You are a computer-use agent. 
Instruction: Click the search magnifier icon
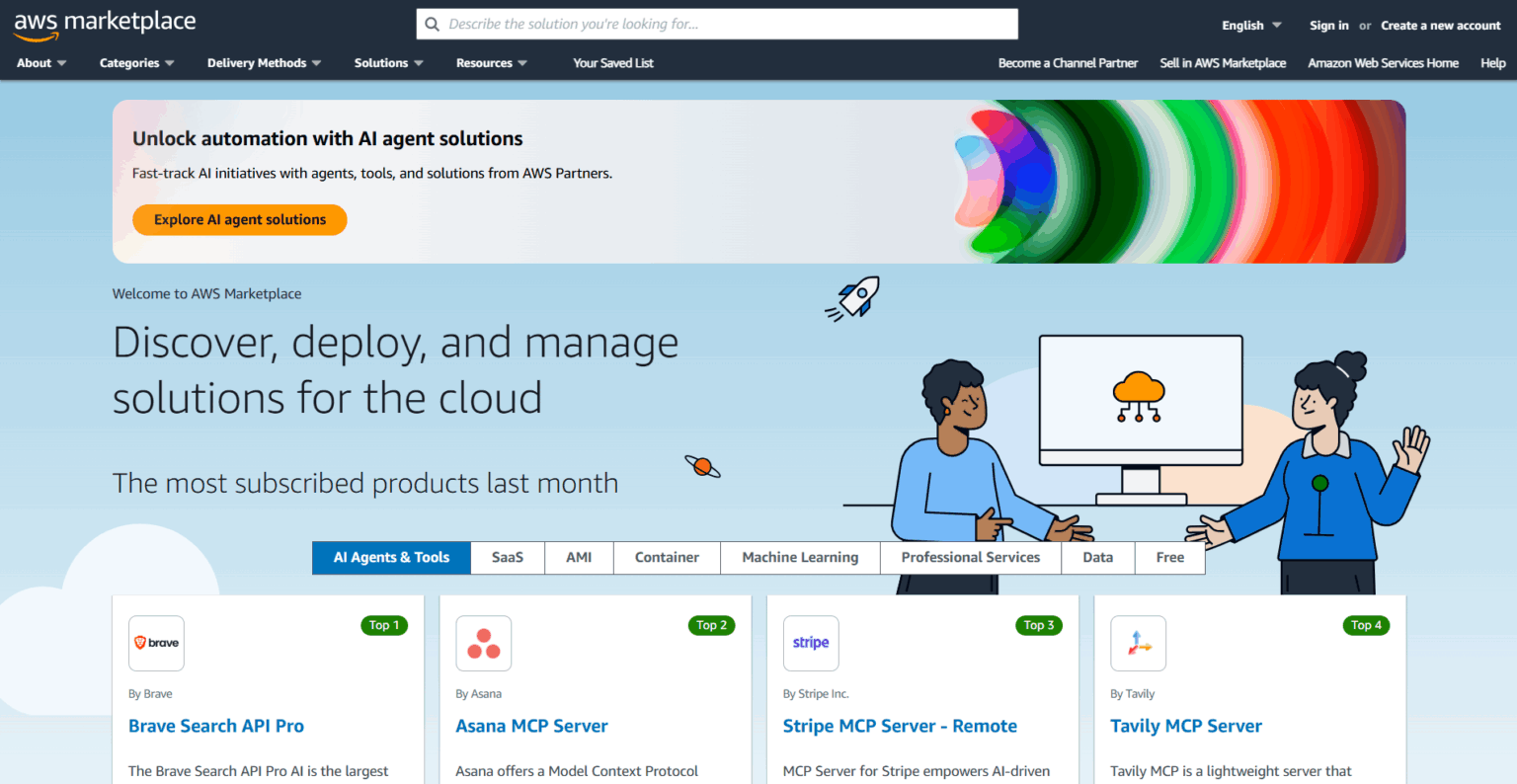pos(432,24)
